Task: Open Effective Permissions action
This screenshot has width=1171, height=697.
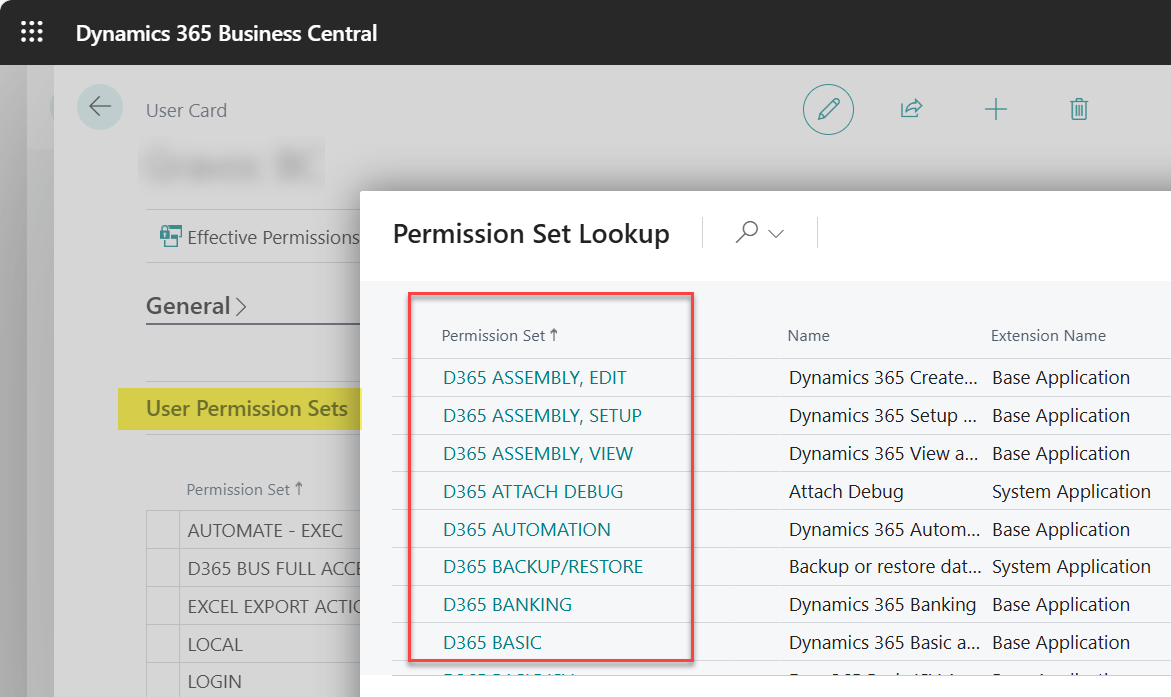Action: (260, 237)
